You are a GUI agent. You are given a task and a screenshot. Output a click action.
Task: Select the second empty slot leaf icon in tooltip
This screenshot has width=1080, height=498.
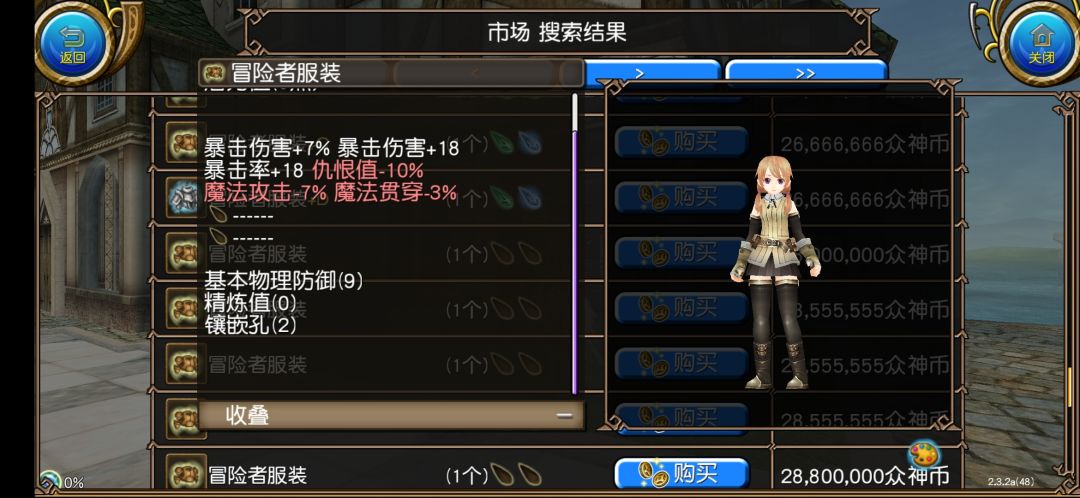pyautogui.click(x=219, y=238)
